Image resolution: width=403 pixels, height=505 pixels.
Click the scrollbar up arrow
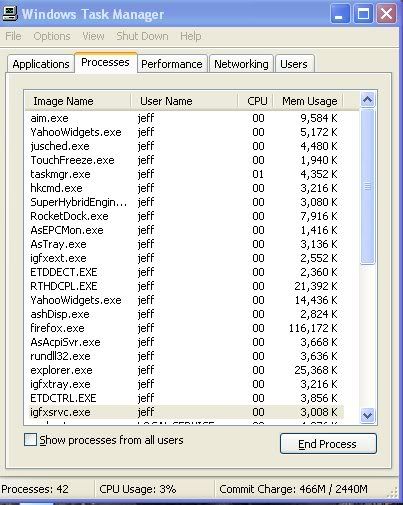point(368,100)
